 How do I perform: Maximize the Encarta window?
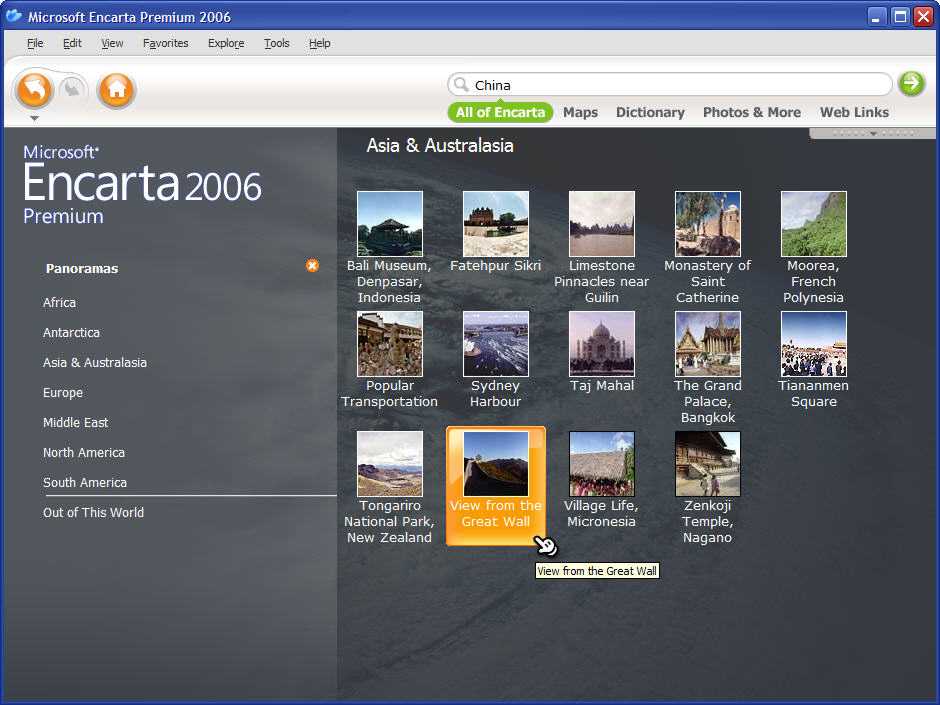click(900, 17)
